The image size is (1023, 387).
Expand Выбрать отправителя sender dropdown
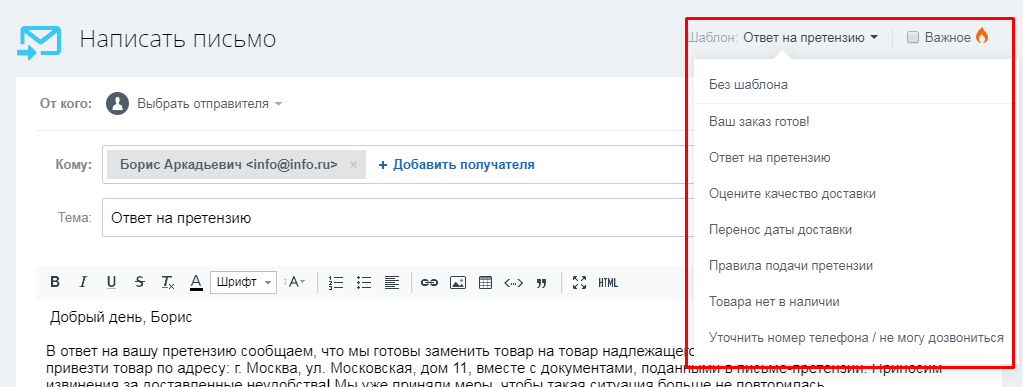click(209, 103)
